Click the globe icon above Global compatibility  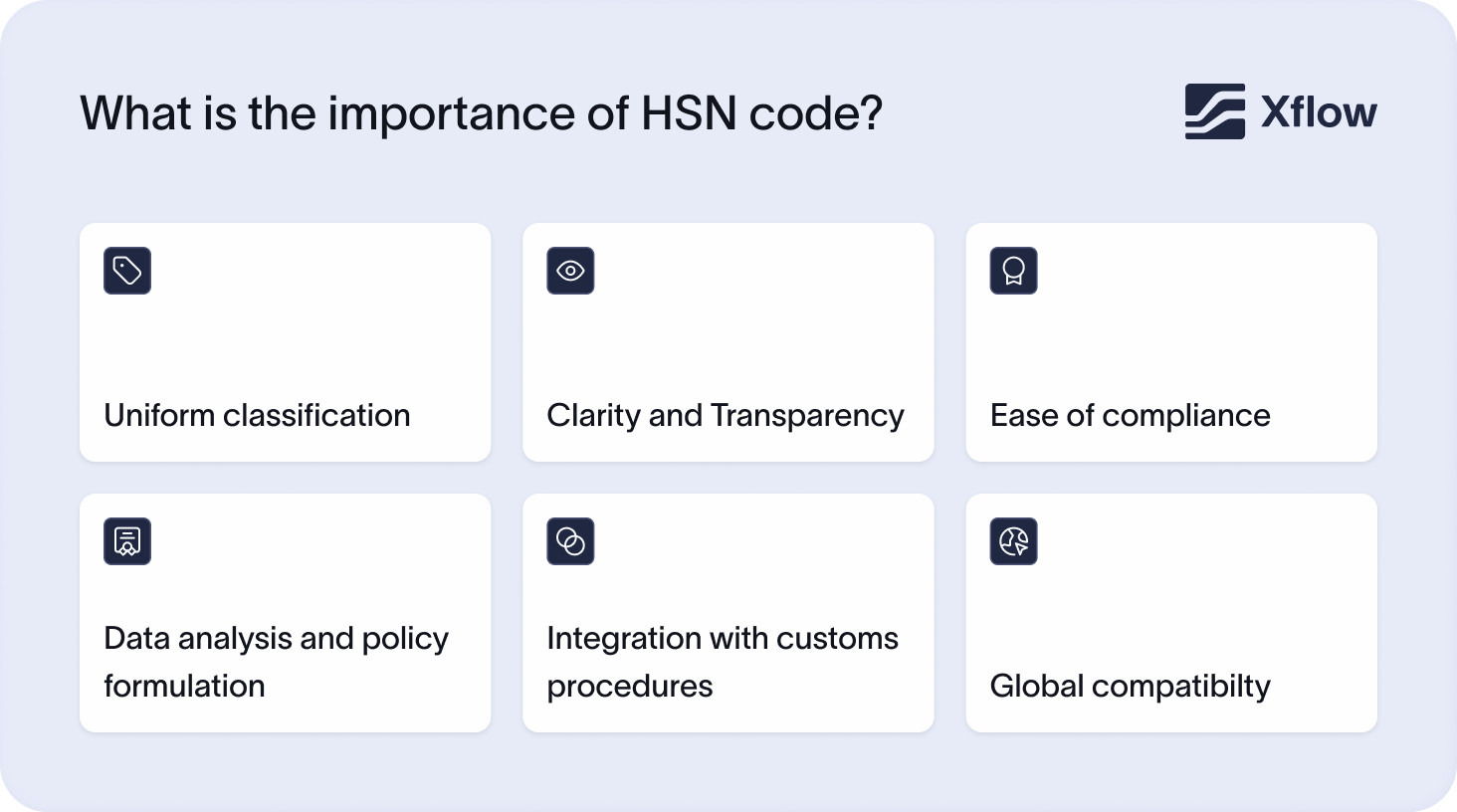[1013, 541]
